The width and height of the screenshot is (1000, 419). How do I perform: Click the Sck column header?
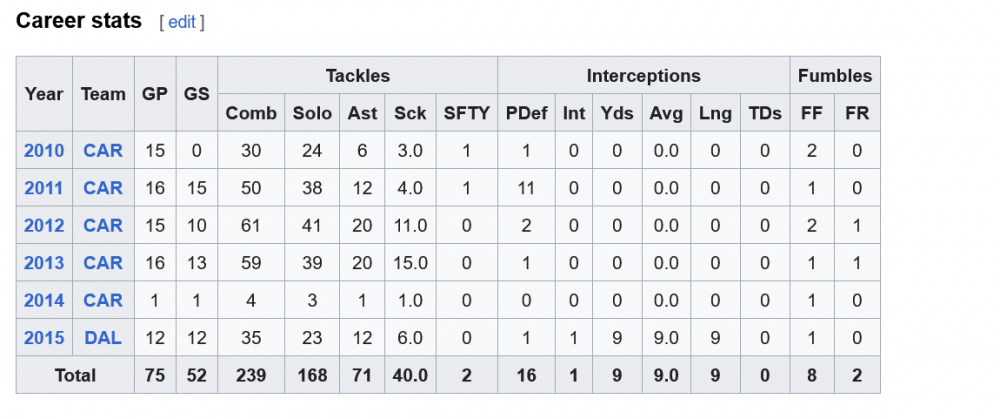pyautogui.click(x=410, y=113)
